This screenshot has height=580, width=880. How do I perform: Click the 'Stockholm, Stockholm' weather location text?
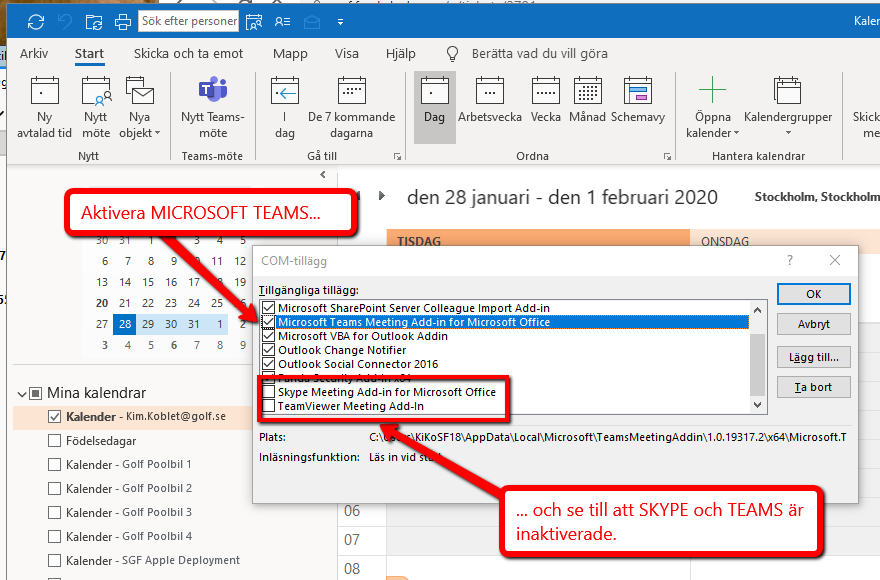(817, 197)
